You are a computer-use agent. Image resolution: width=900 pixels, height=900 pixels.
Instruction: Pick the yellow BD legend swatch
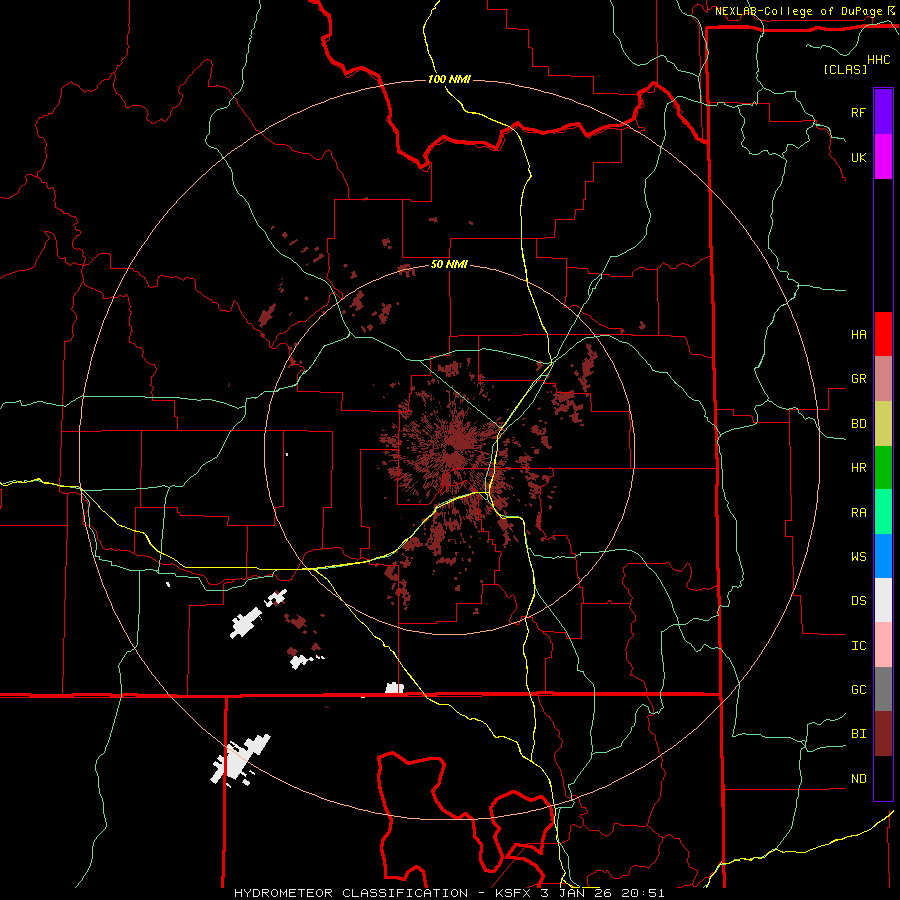click(883, 424)
